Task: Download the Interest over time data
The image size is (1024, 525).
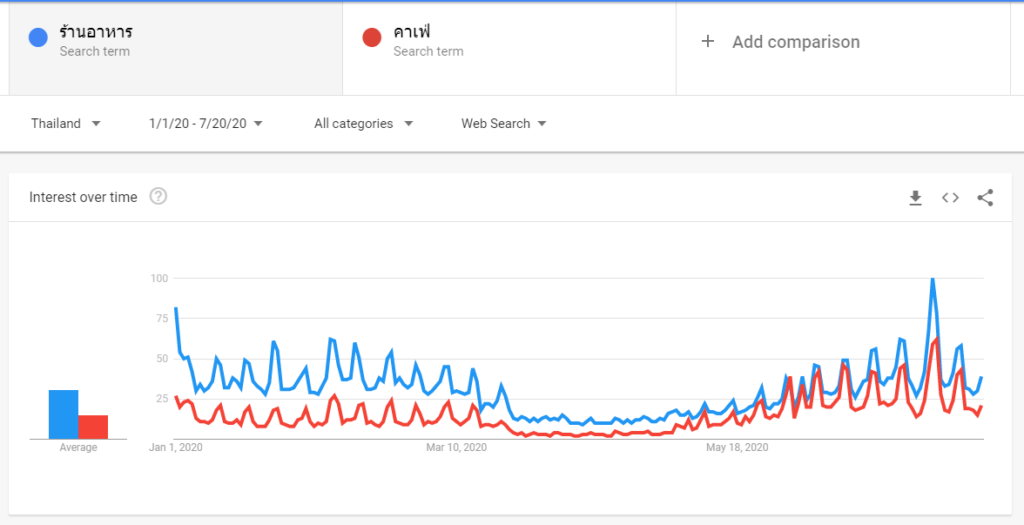Action: click(916, 198)
